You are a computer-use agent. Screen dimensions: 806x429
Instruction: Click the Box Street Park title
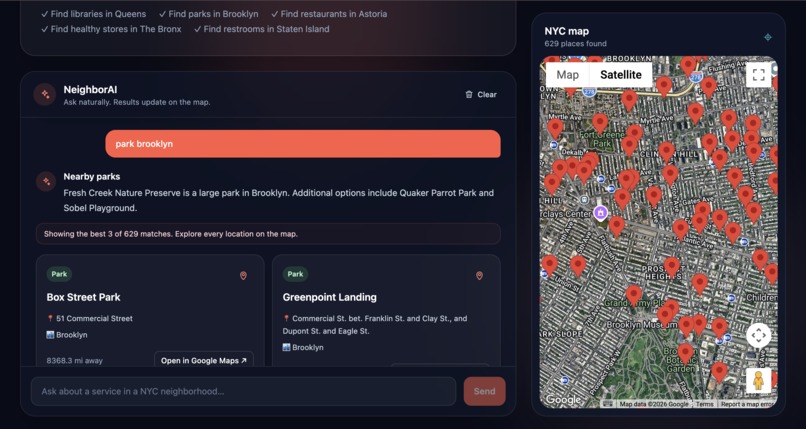83,297
